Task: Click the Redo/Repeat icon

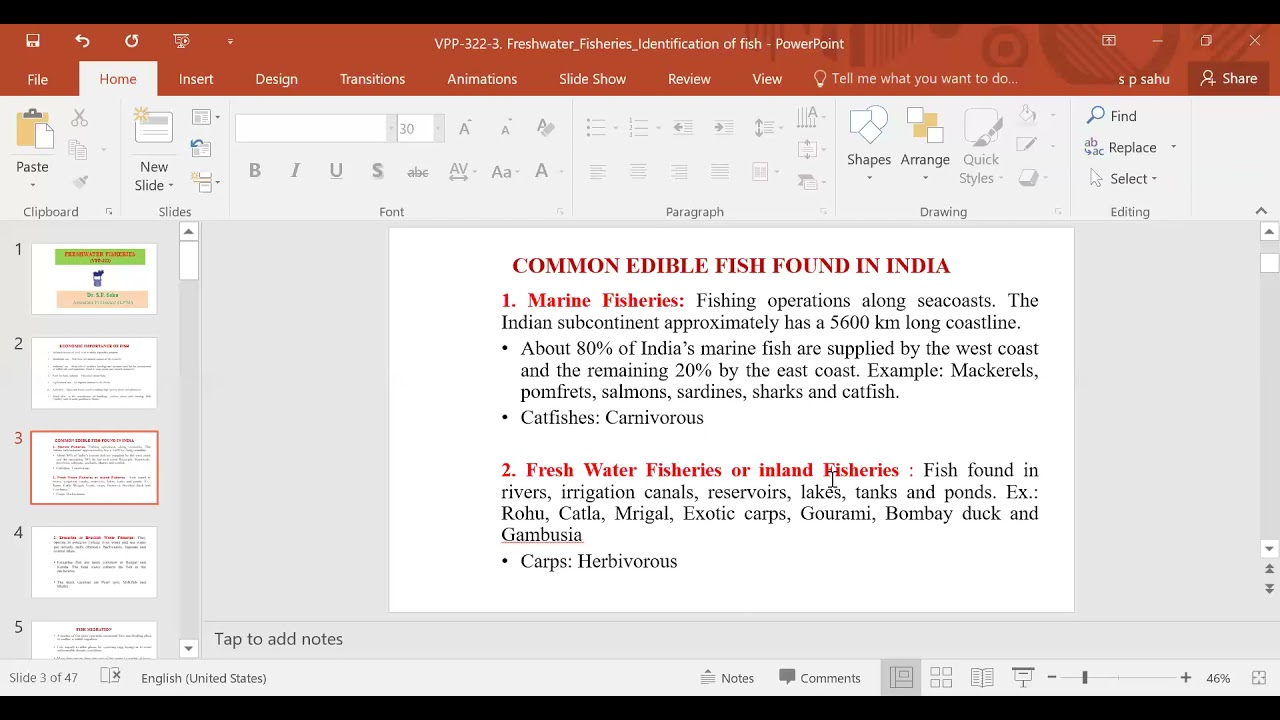Action: click(132, 41)
